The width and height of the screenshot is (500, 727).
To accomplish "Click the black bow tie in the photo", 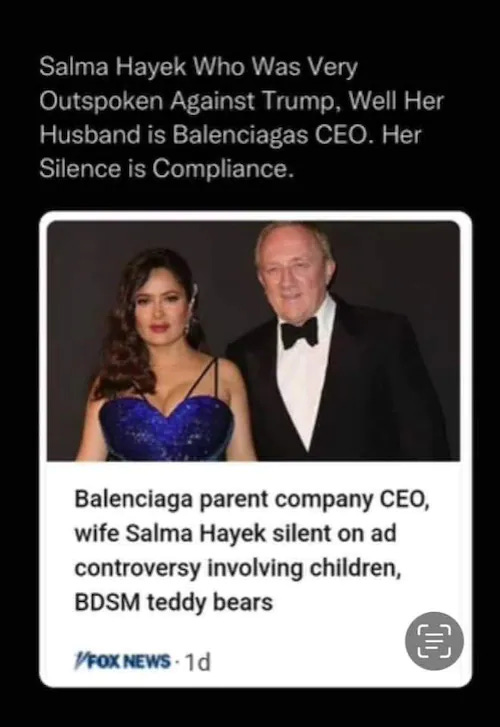I will (x=300, y=332).
